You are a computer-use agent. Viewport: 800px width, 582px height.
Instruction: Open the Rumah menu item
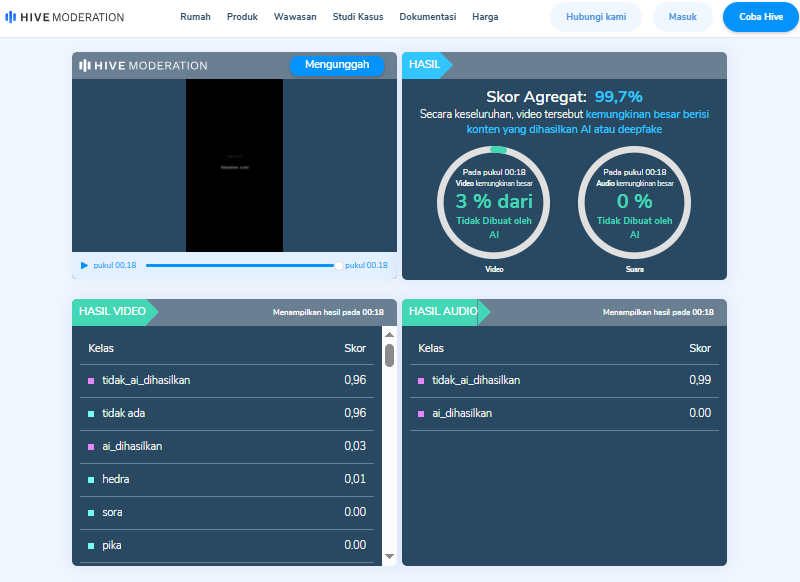(195, 17)
